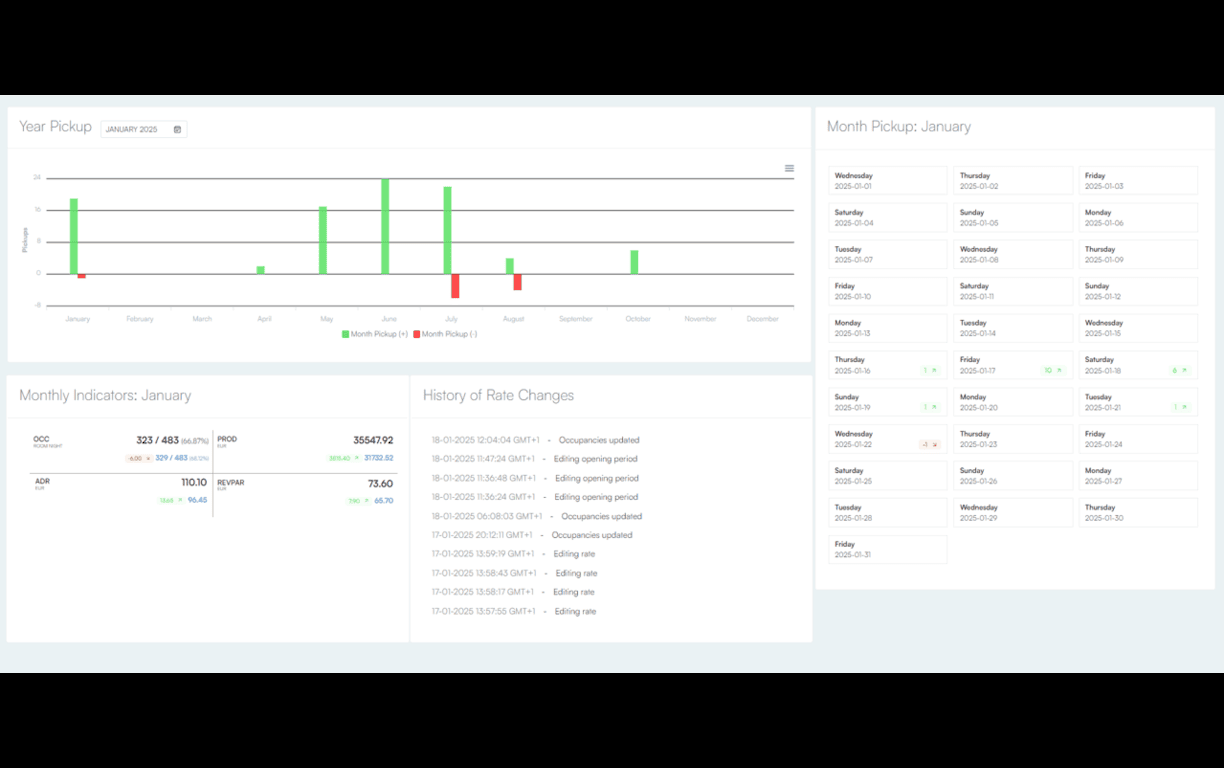Click the pickup badge on Sunday 2025-01-19
This screenshot has height=768, width=1224.
tap(930, 407)
